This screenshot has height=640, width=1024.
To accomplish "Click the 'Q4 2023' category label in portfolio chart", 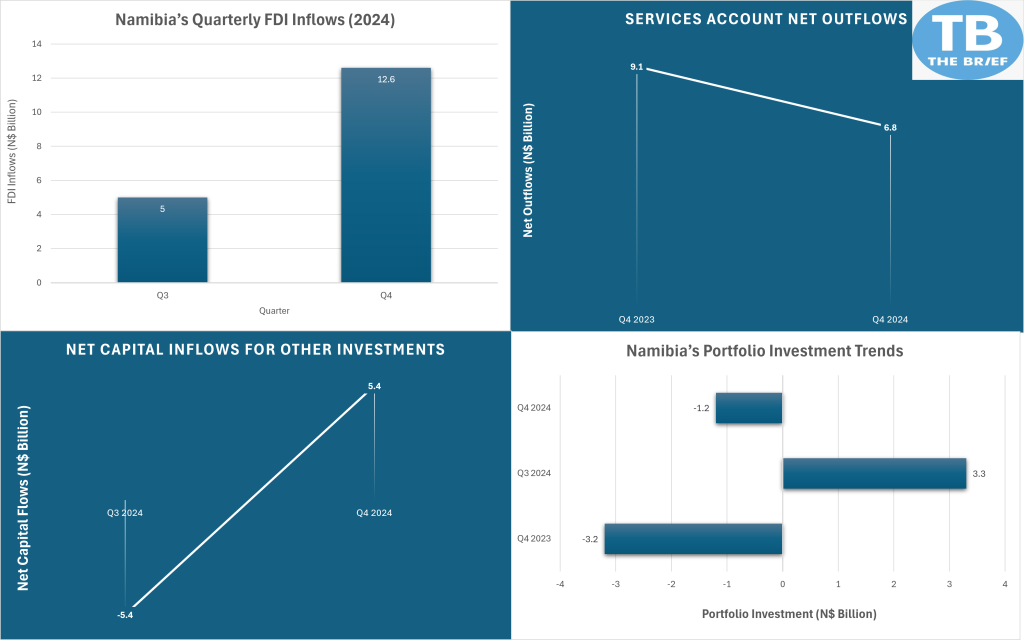I will (x=534, y=538).
